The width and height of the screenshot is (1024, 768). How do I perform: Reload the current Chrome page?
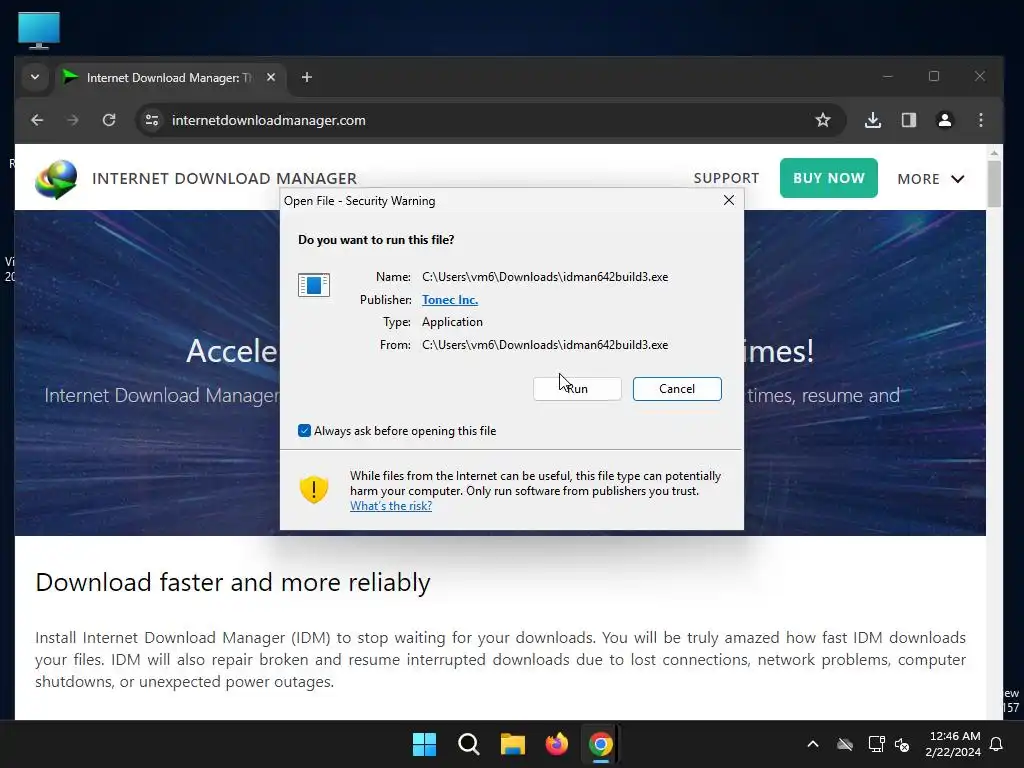(109, 120)
